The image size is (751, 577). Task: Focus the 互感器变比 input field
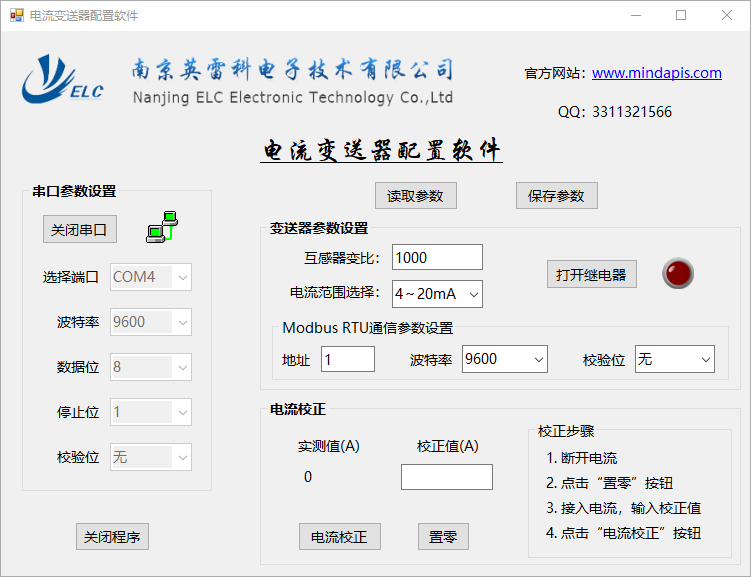[x=437, y=258]
